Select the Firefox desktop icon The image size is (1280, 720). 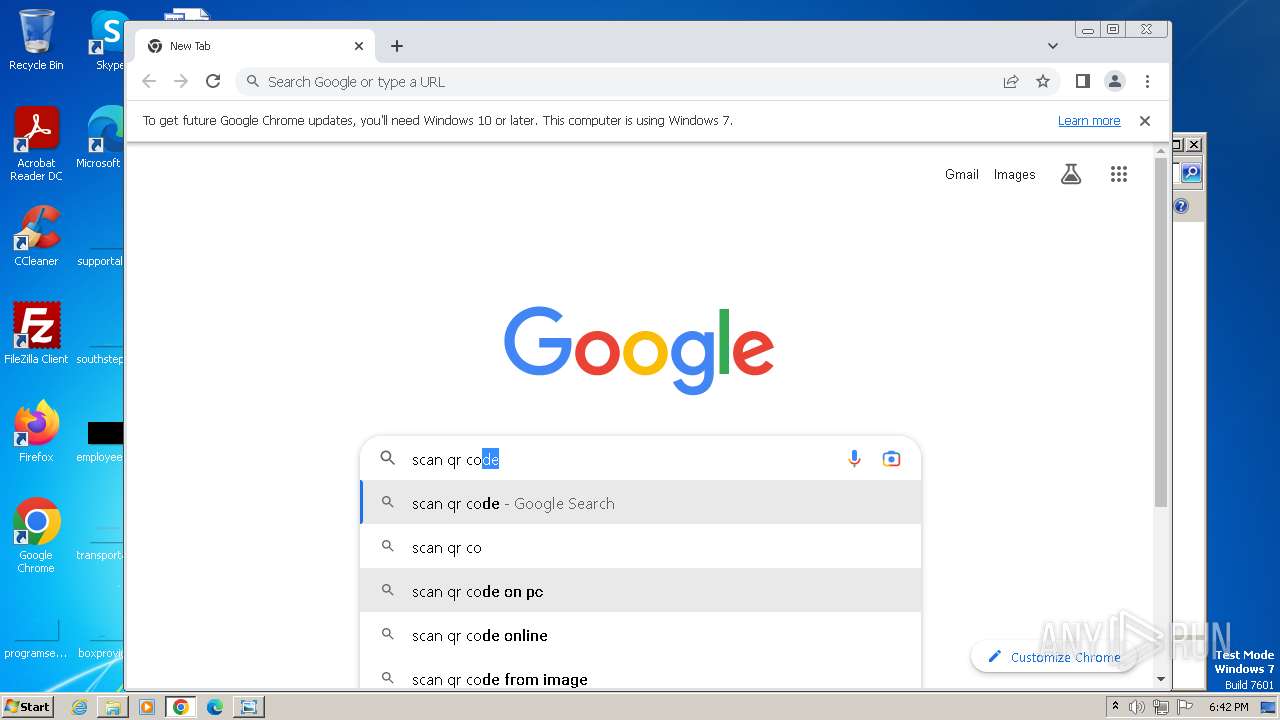point(36,432)
